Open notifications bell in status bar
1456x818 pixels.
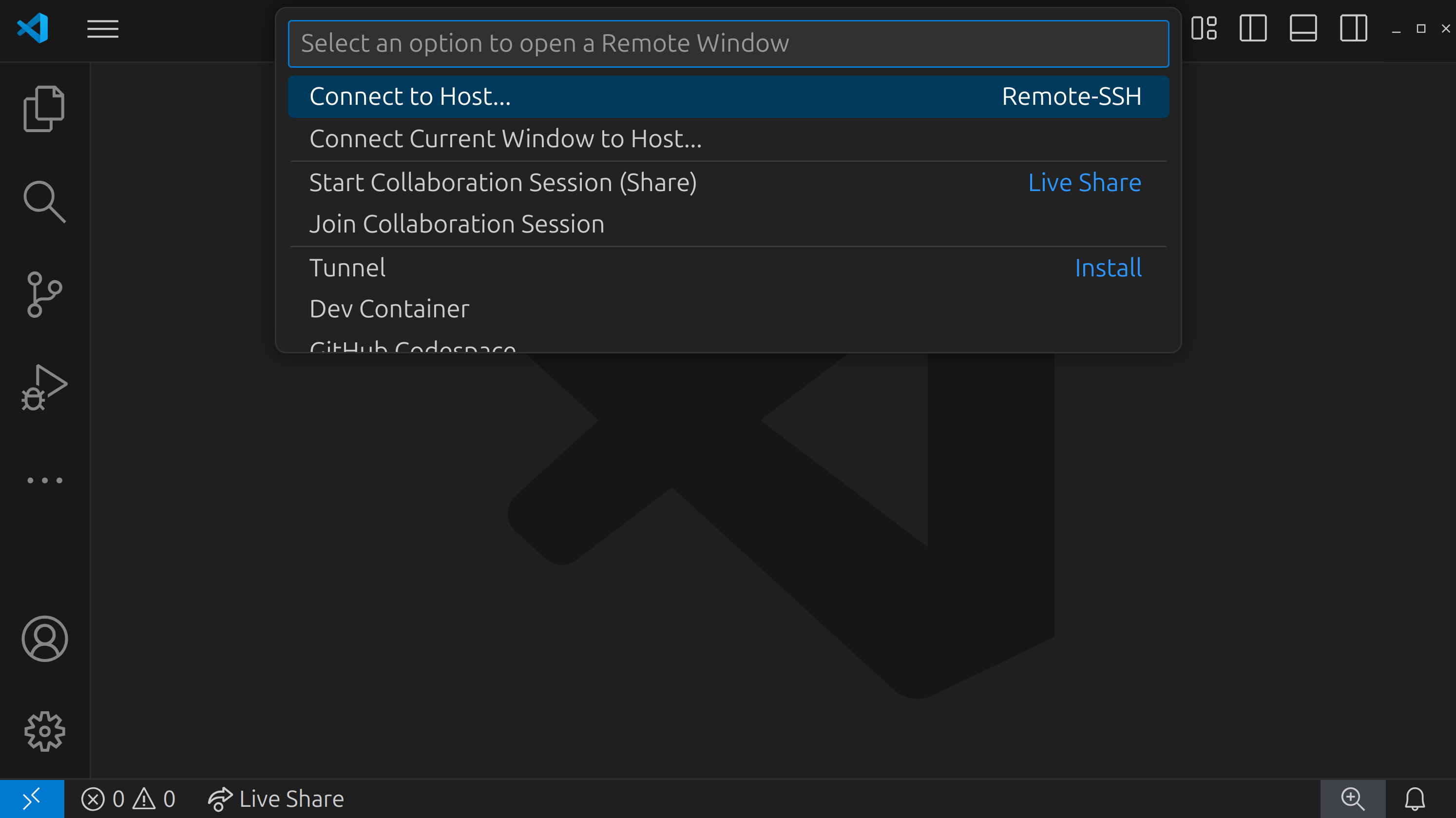click(x=1415, y=799)
